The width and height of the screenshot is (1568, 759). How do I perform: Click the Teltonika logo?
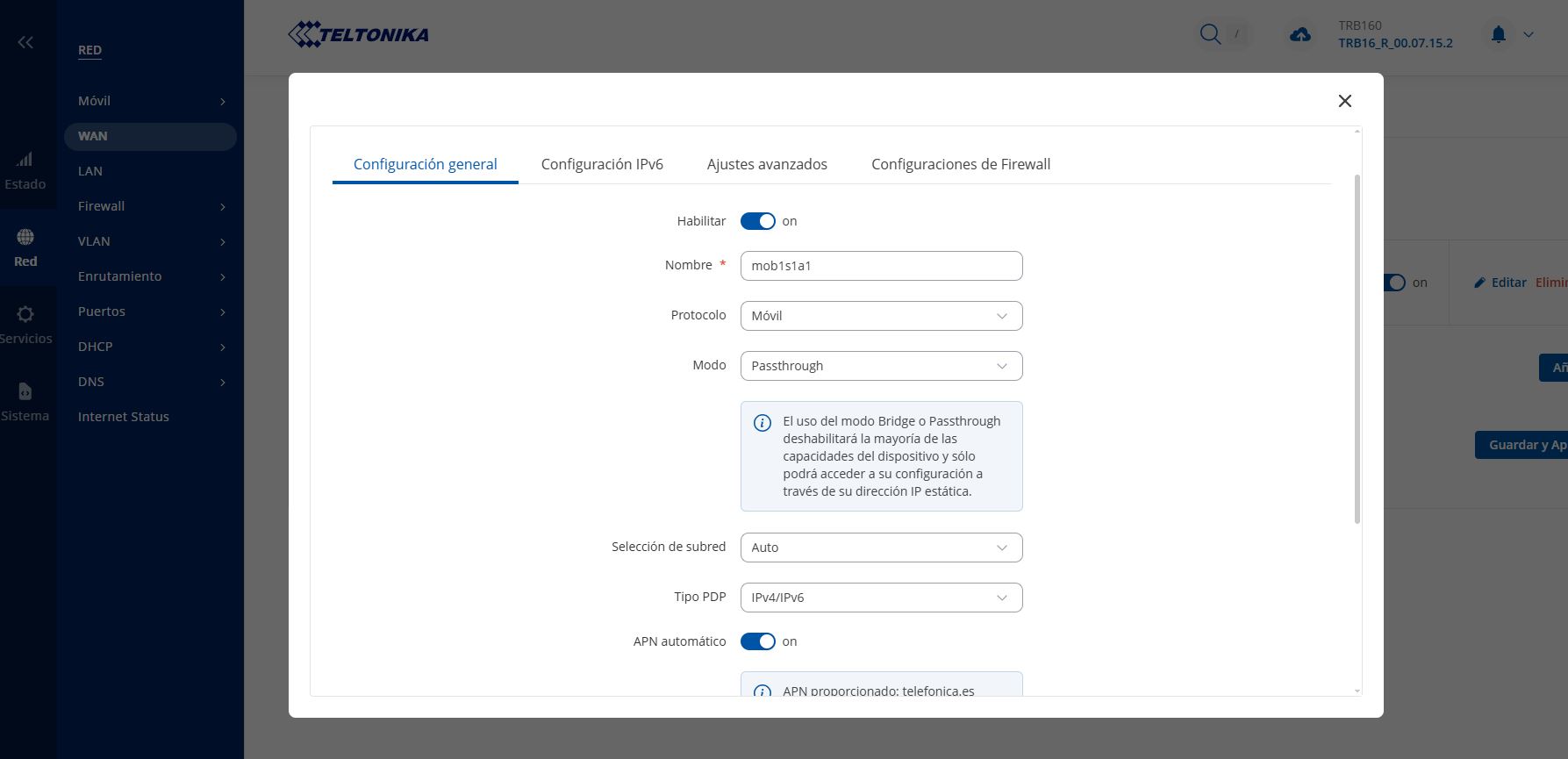358,34
